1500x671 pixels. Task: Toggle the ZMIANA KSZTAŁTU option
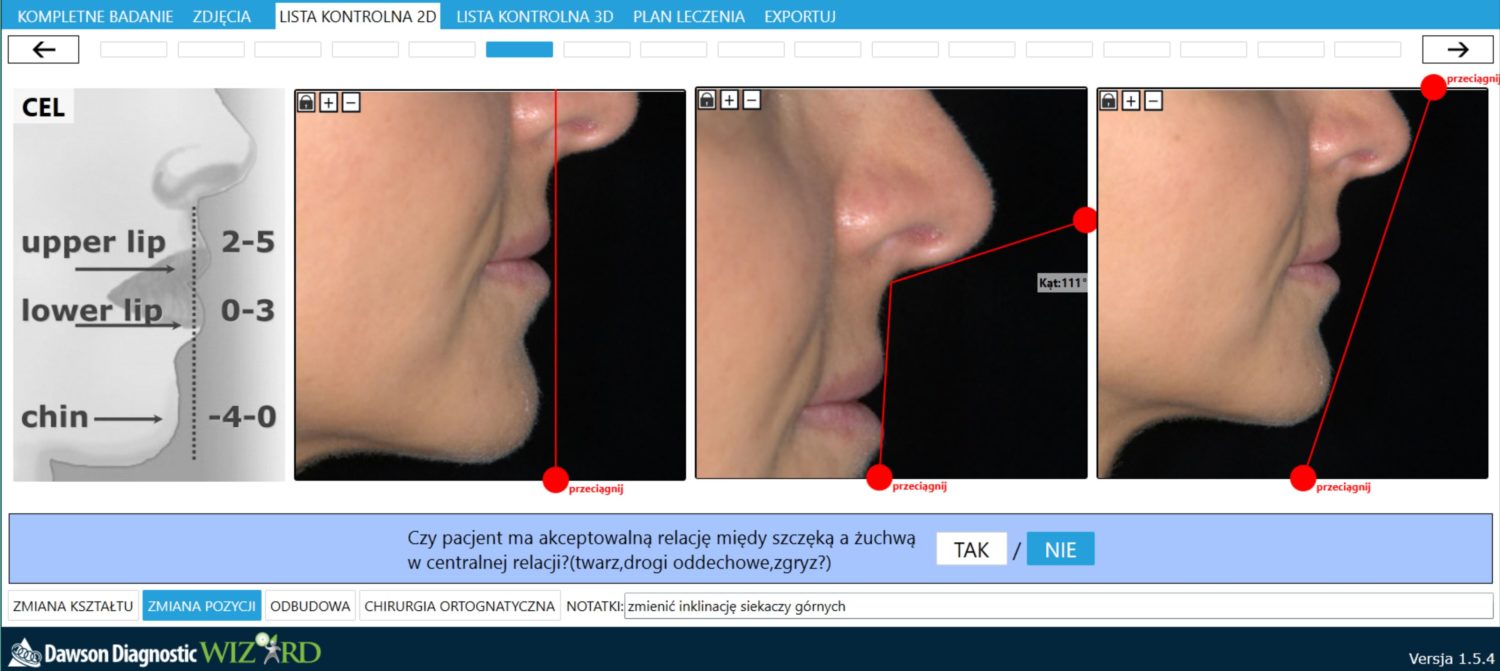(73, 606)
